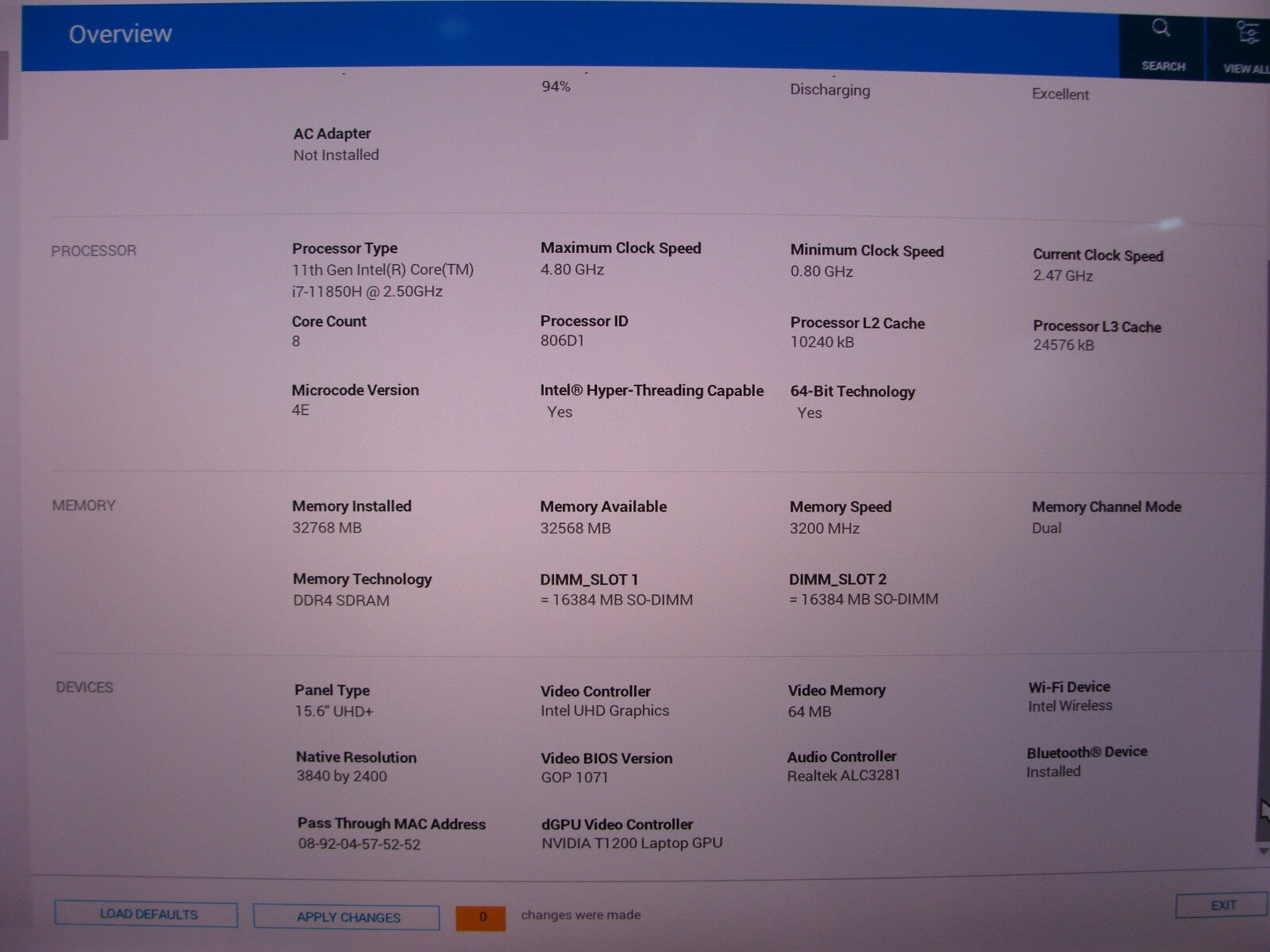Click the Processor Type heading
The height and width of the screenshot is (952, 1270).
click(344, 248)
